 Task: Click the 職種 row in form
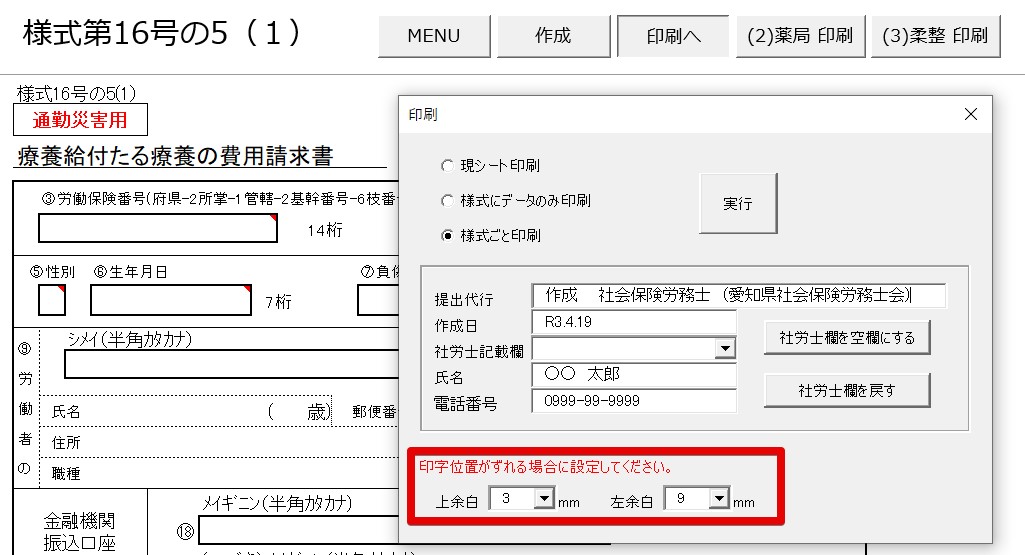pyautogui.click(x=219, y=473)
